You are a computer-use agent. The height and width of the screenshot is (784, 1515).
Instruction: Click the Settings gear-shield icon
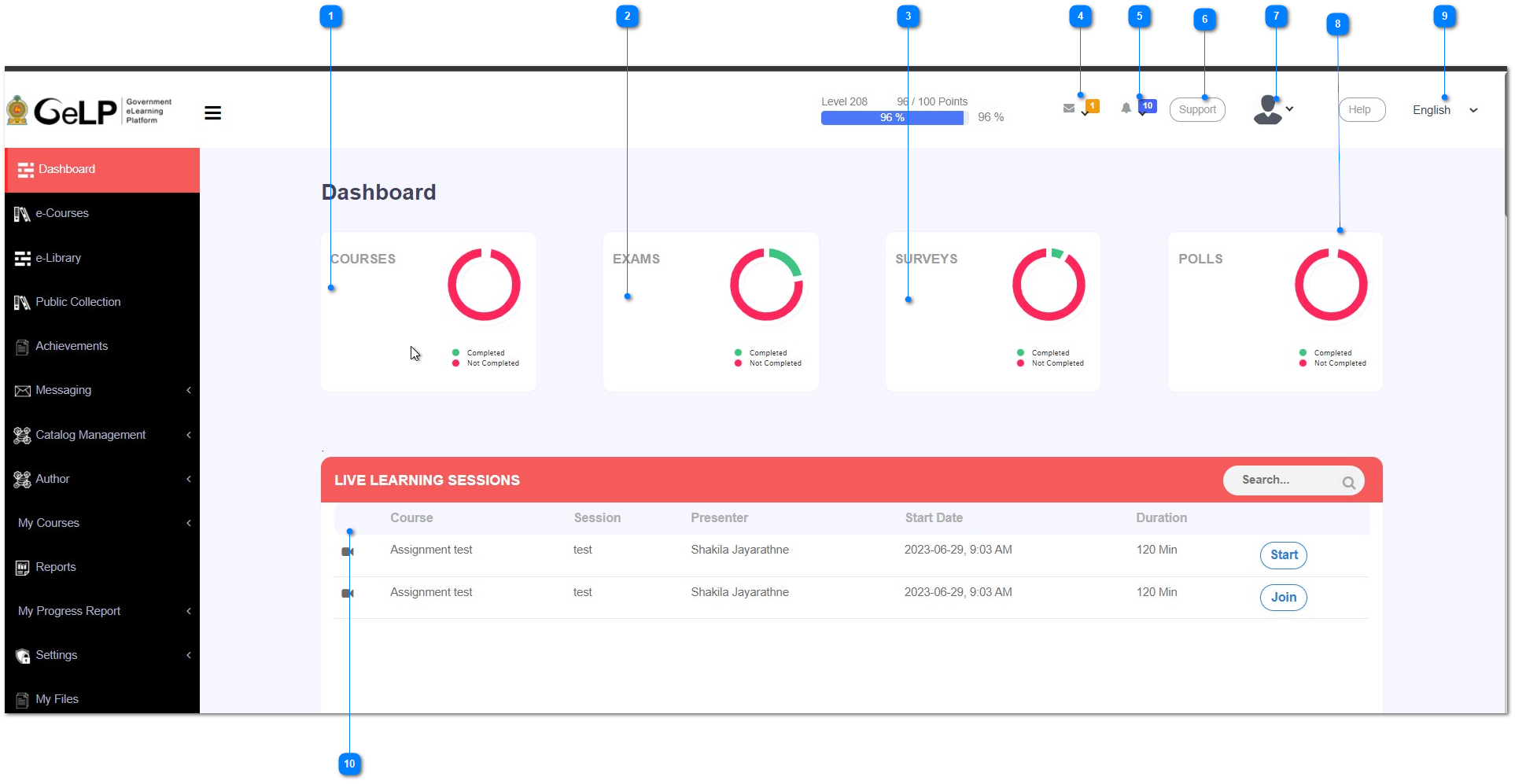[x=22, y=656]
